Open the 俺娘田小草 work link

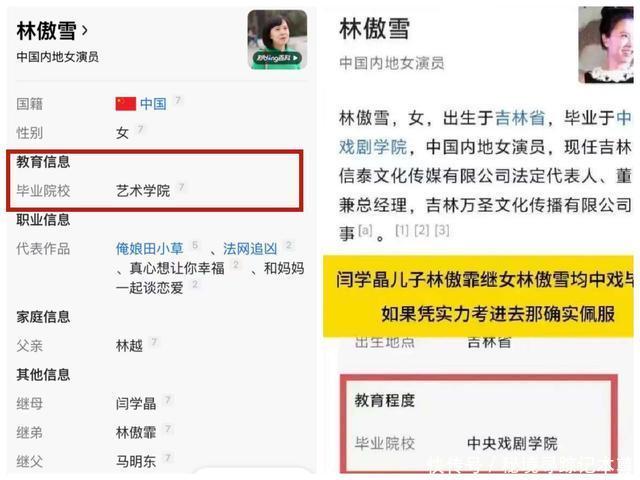[149, 248]
